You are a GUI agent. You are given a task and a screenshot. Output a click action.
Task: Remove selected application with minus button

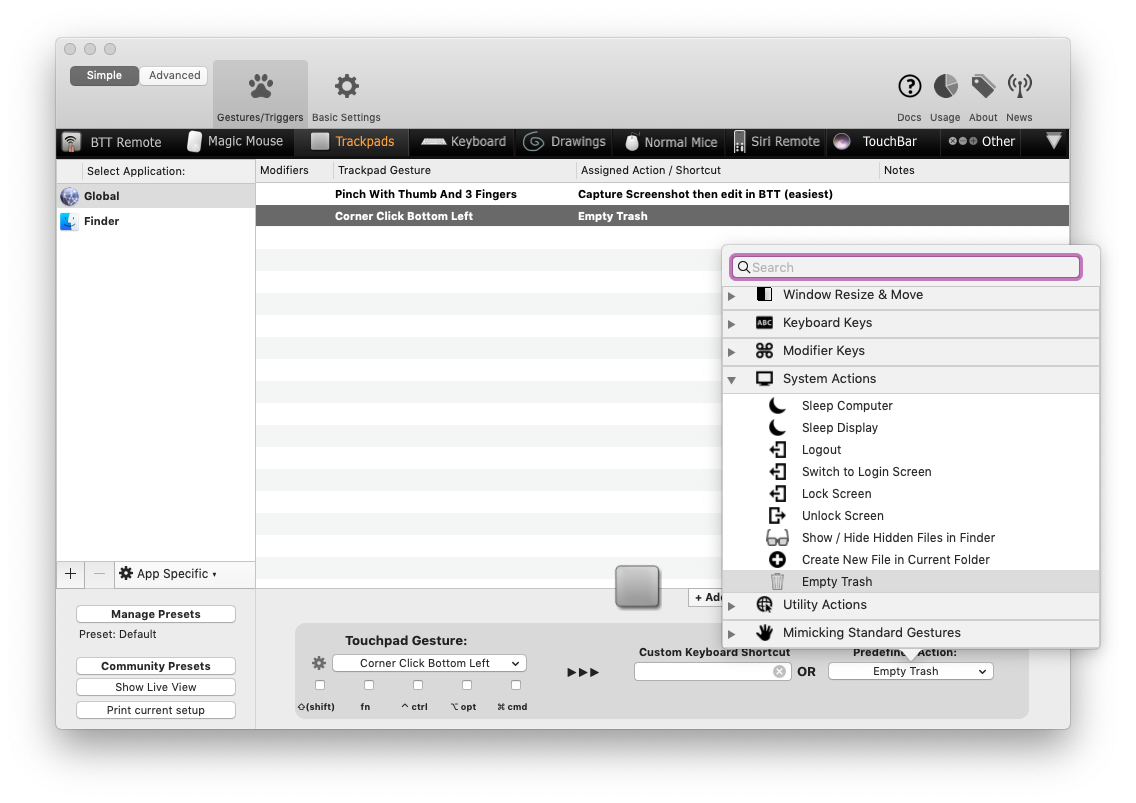[99, 574]
